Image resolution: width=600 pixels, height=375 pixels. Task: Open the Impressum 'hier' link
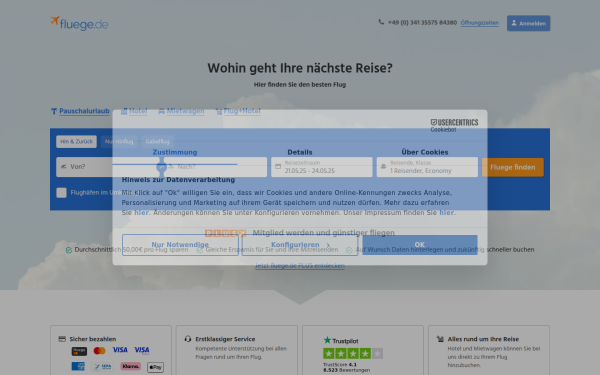coord(446,213)
